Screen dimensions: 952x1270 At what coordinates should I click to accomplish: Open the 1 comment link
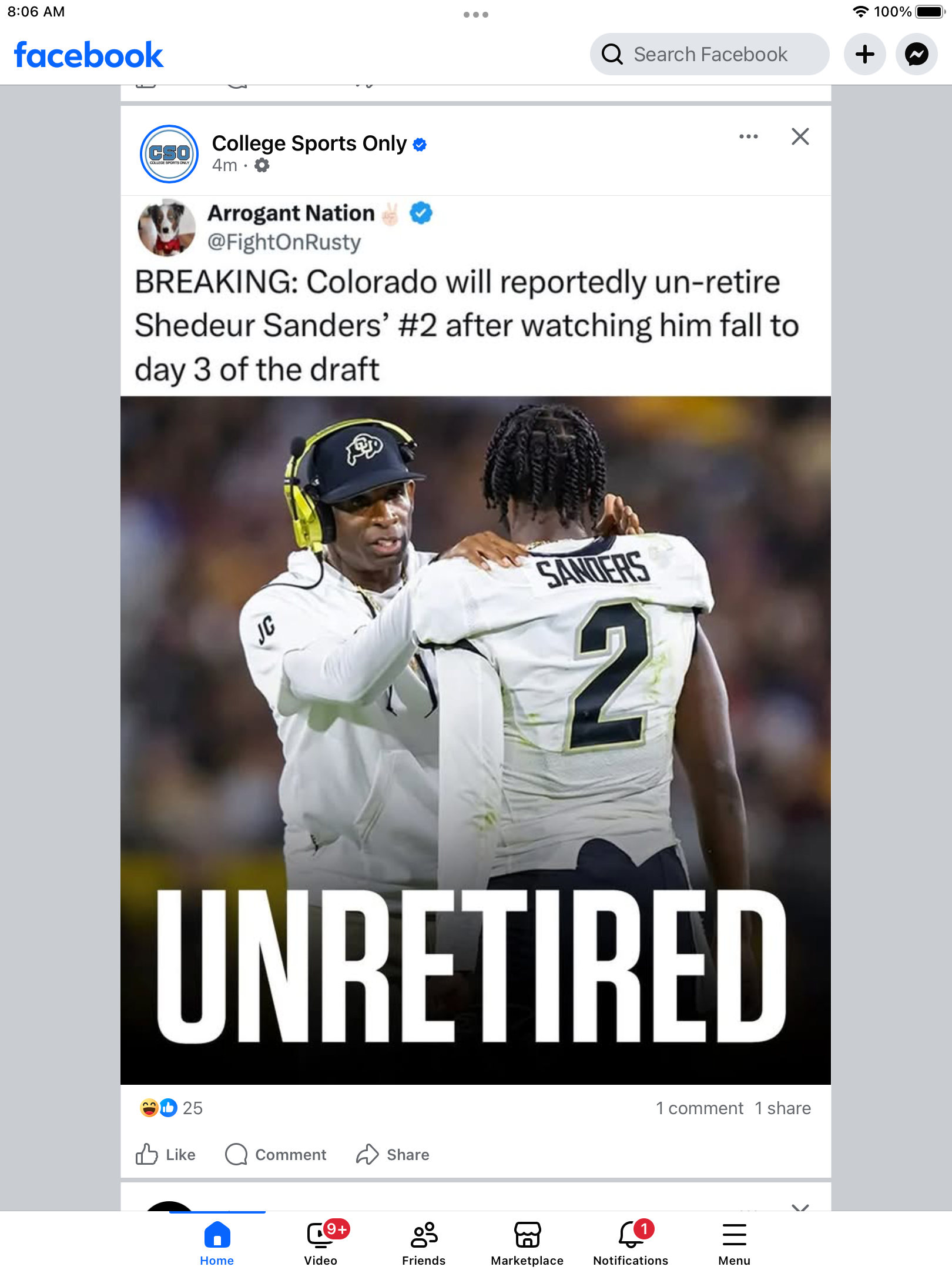coord(699,1108)
